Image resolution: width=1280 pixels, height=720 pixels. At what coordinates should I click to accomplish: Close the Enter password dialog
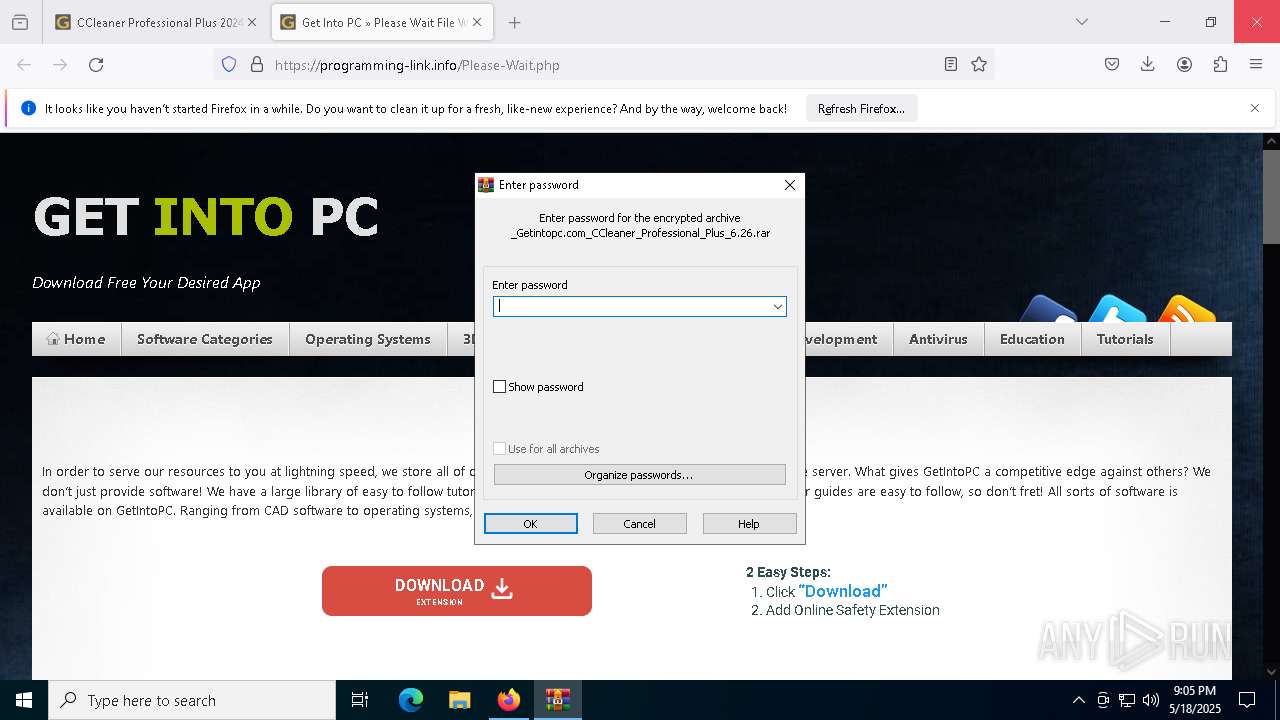pos(790,185)
